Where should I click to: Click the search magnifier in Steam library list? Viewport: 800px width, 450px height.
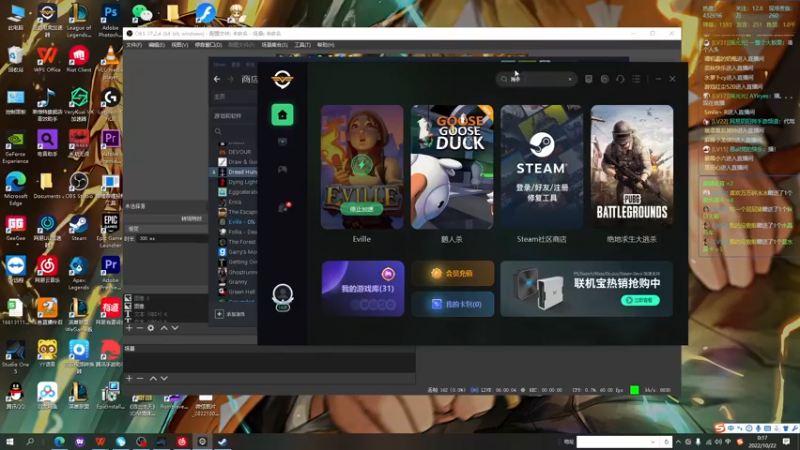click(x=218, y=132)
